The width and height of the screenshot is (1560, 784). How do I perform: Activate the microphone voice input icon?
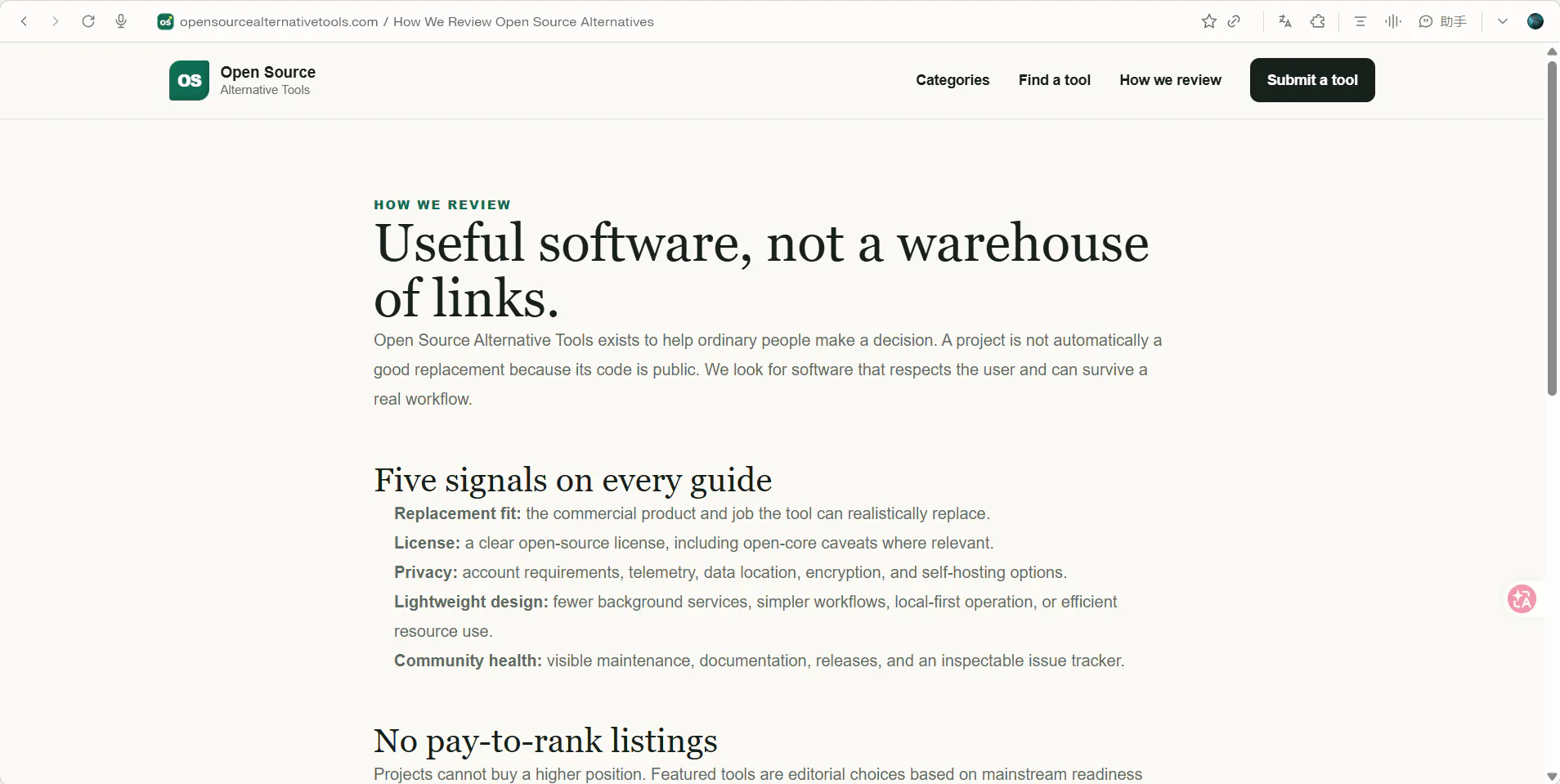pyautogui.click(x=121, y=21)
